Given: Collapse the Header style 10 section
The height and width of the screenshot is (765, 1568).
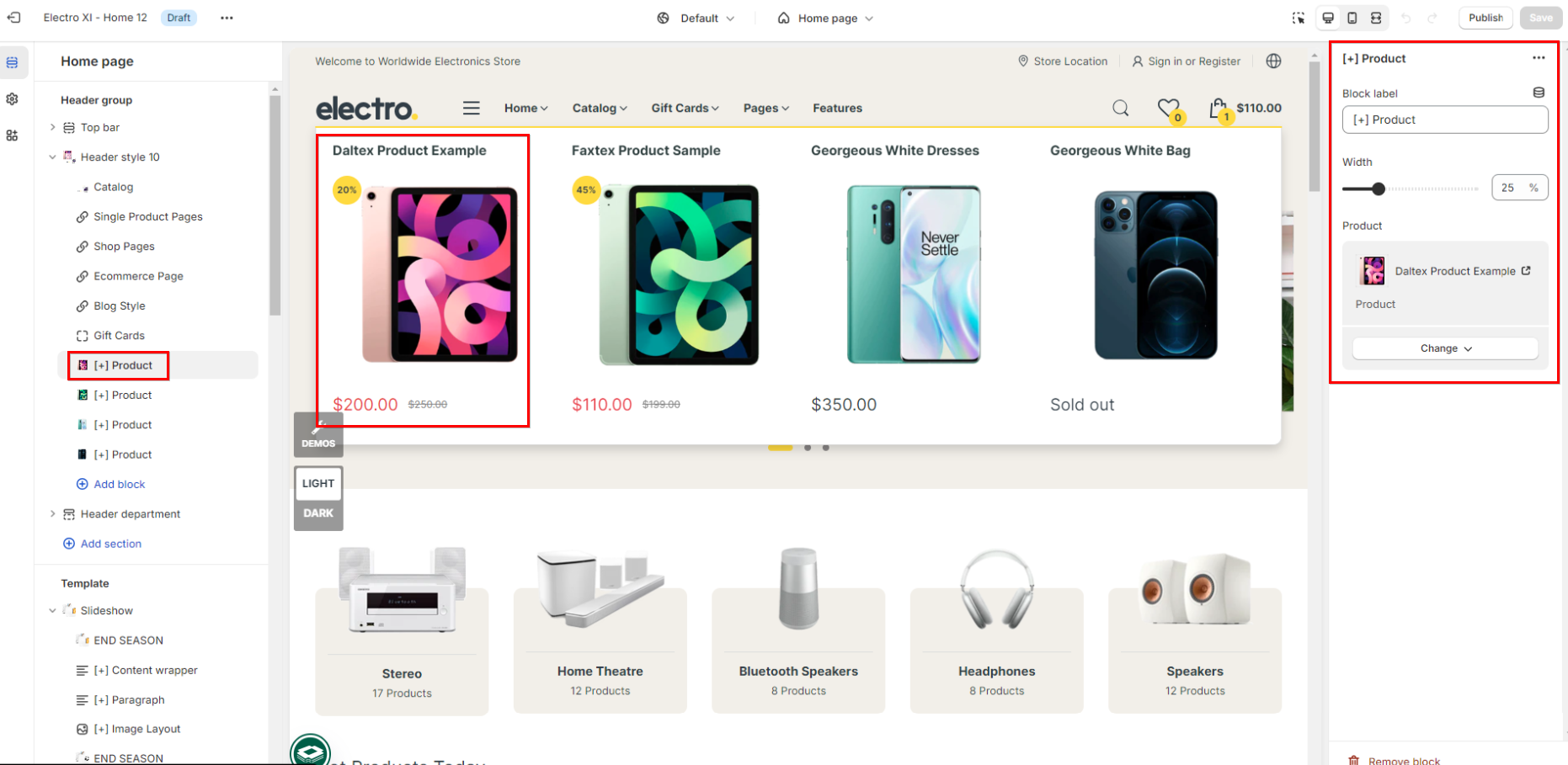Looking at the screenshot, I should 52,157.
